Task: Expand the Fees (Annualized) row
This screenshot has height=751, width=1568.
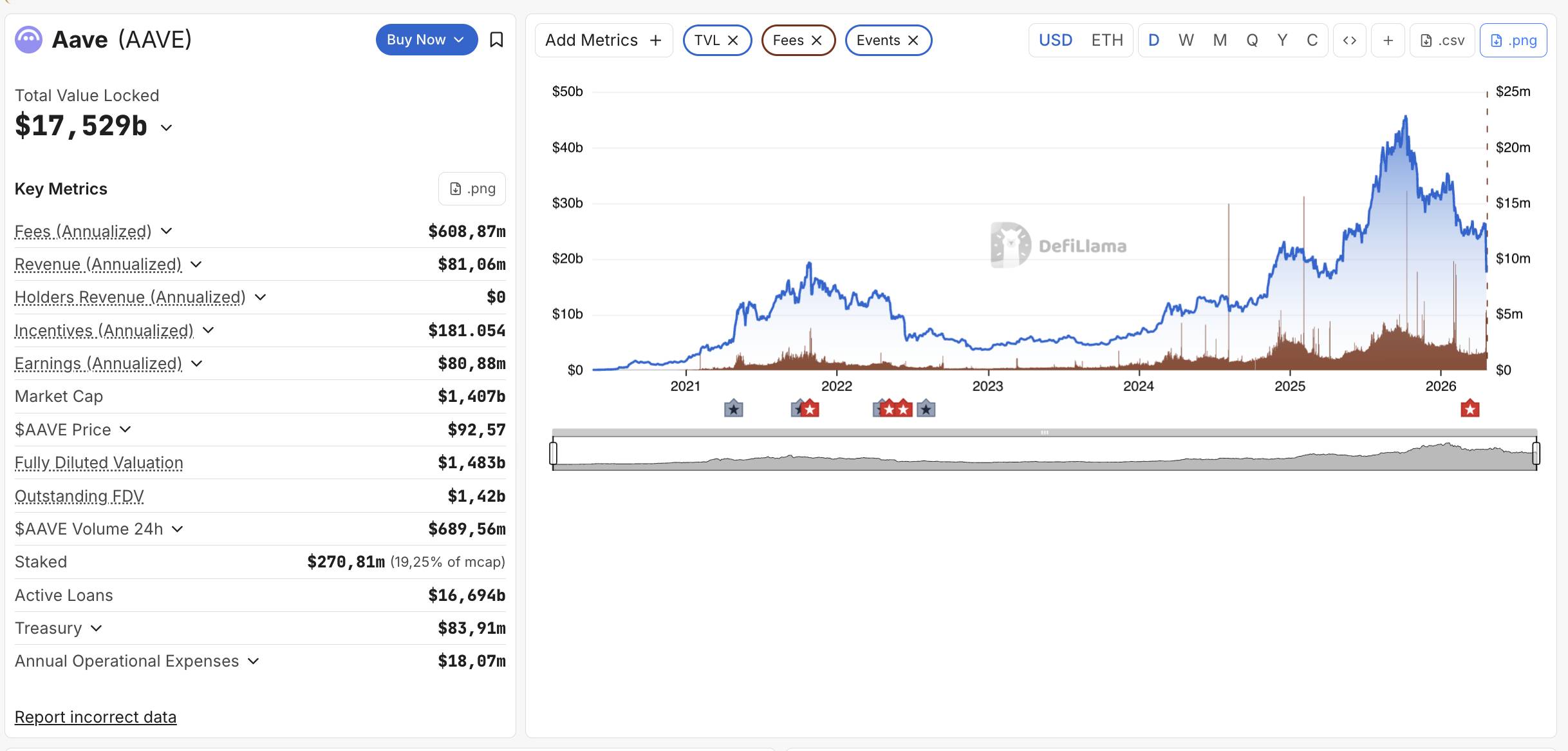Action: 166,231
